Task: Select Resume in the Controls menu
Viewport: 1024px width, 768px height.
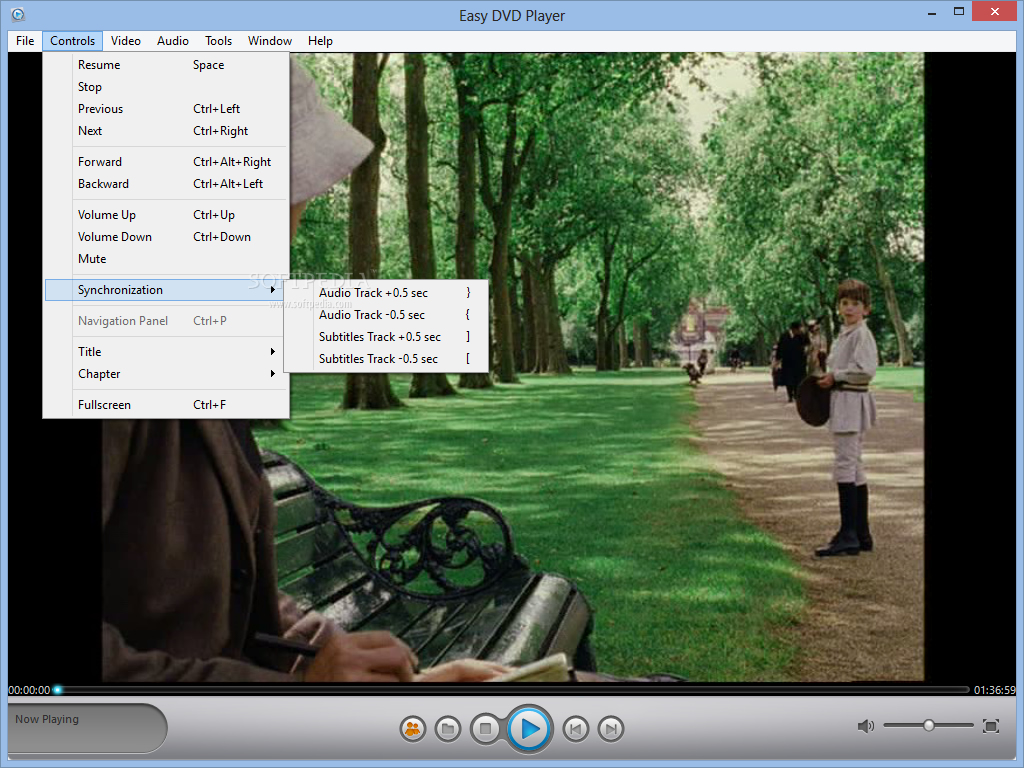Action: (167, 65)
